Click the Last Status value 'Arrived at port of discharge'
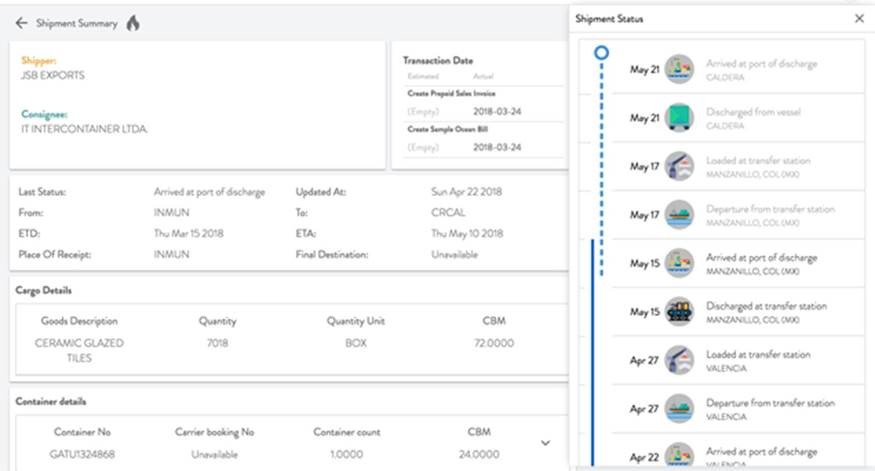875x471 pixels. pyautogui.click(x=209, y=192)
